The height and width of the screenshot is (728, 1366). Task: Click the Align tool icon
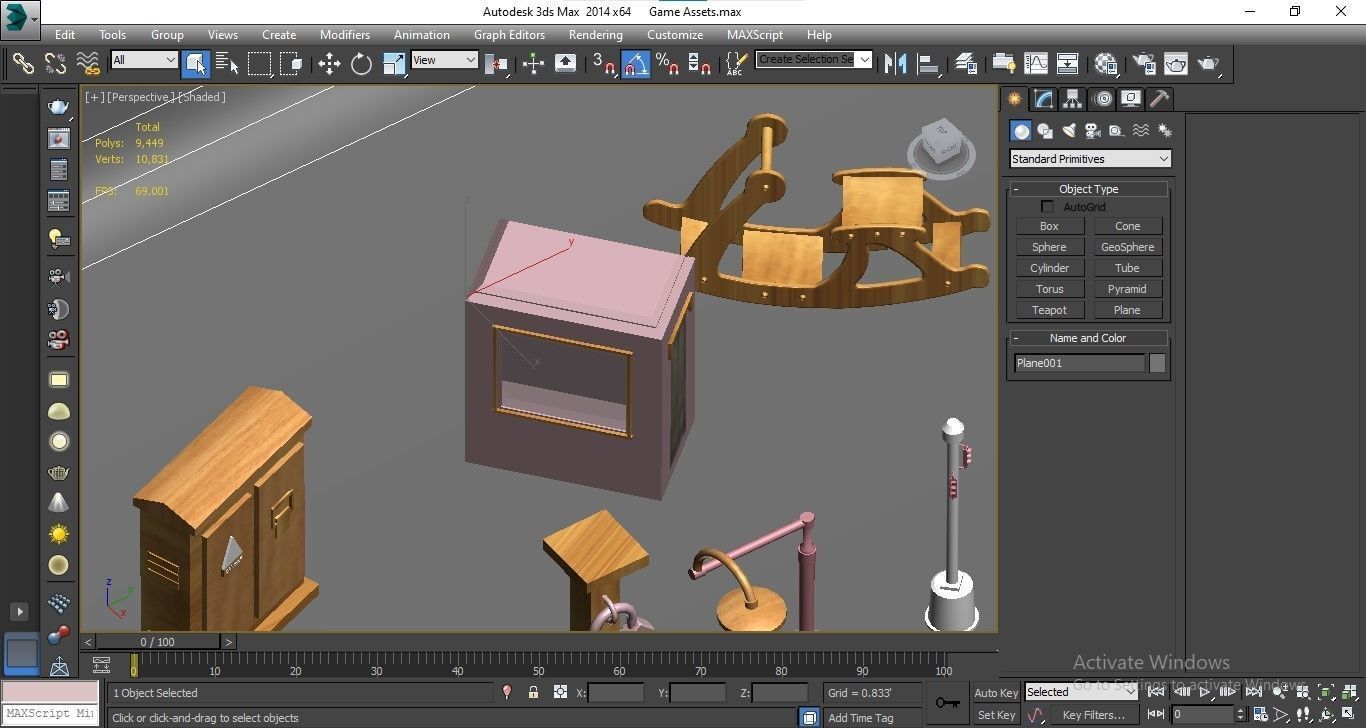click(x=929, y=64)
